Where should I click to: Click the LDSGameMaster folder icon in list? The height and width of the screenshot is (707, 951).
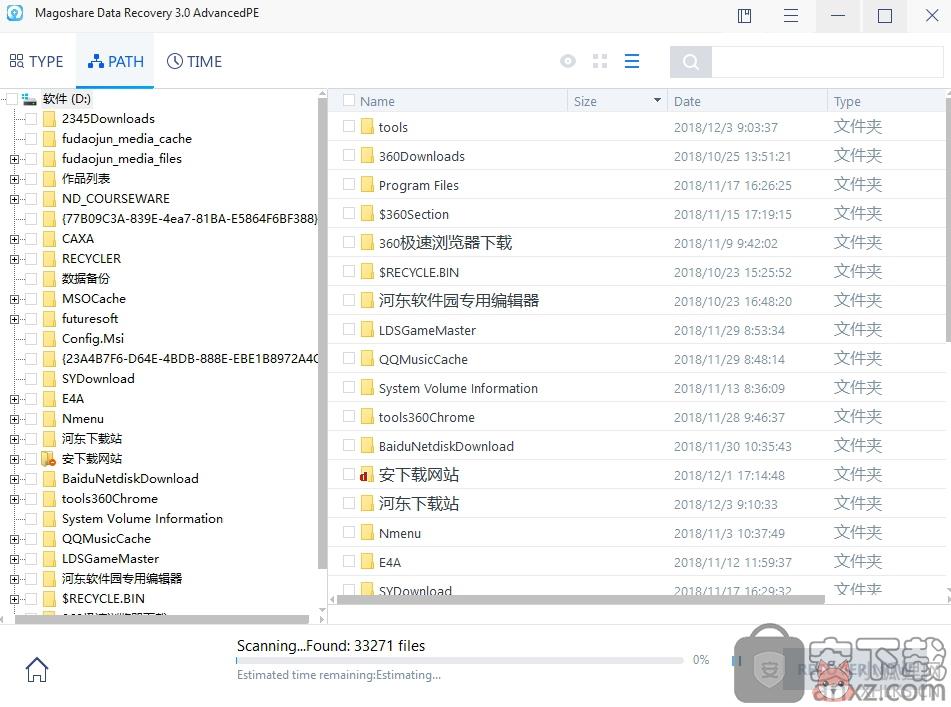[x=367, y=330]
